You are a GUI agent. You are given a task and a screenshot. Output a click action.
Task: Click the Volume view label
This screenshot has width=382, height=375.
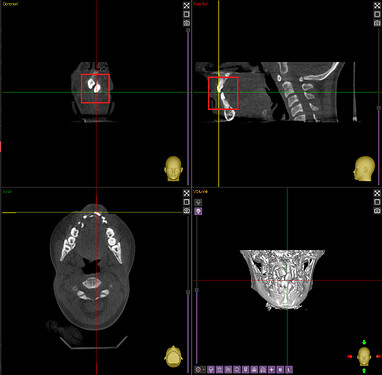[200, 192]
